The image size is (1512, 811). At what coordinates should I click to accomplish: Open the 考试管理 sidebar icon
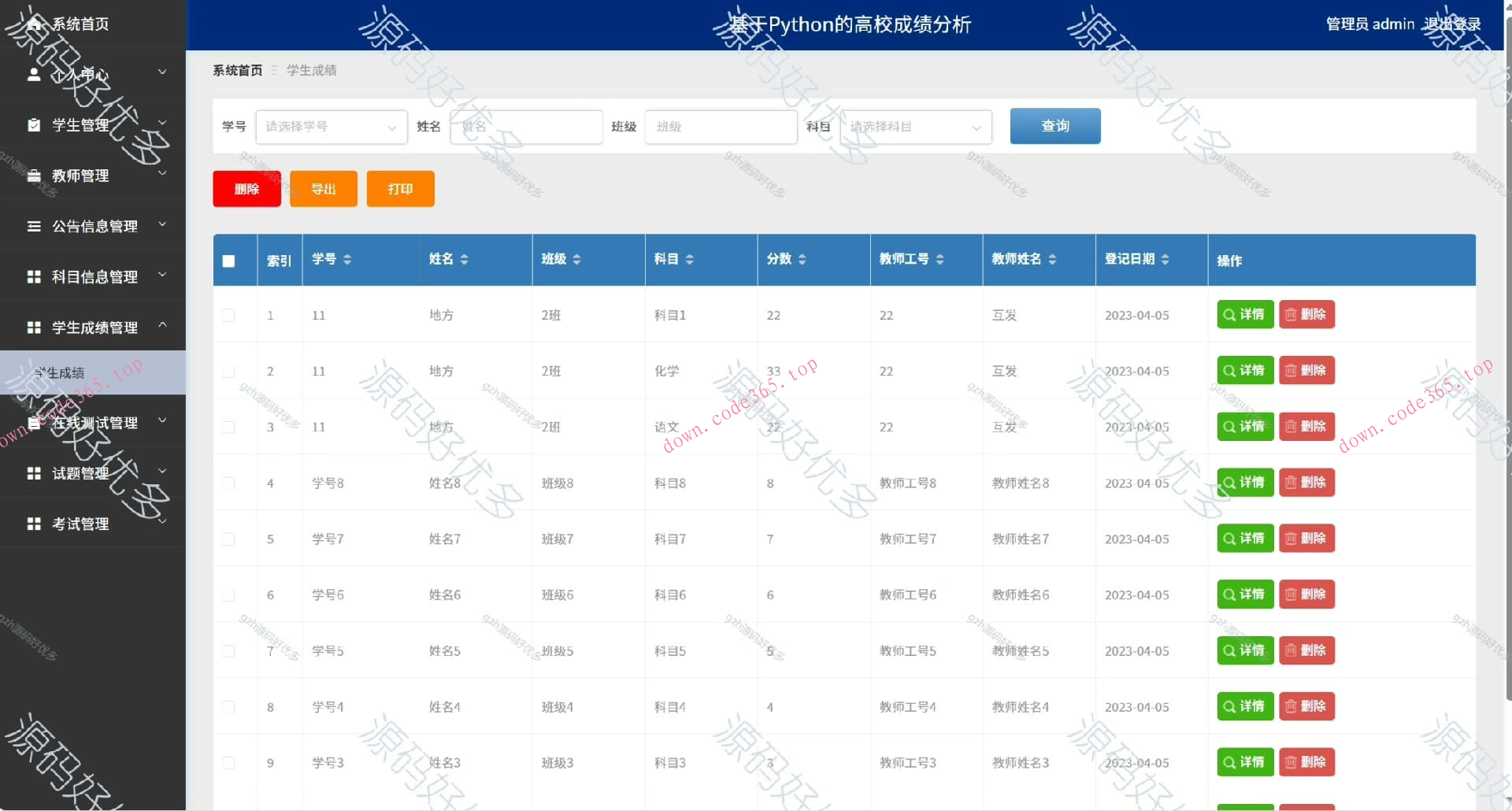(34, 523)
